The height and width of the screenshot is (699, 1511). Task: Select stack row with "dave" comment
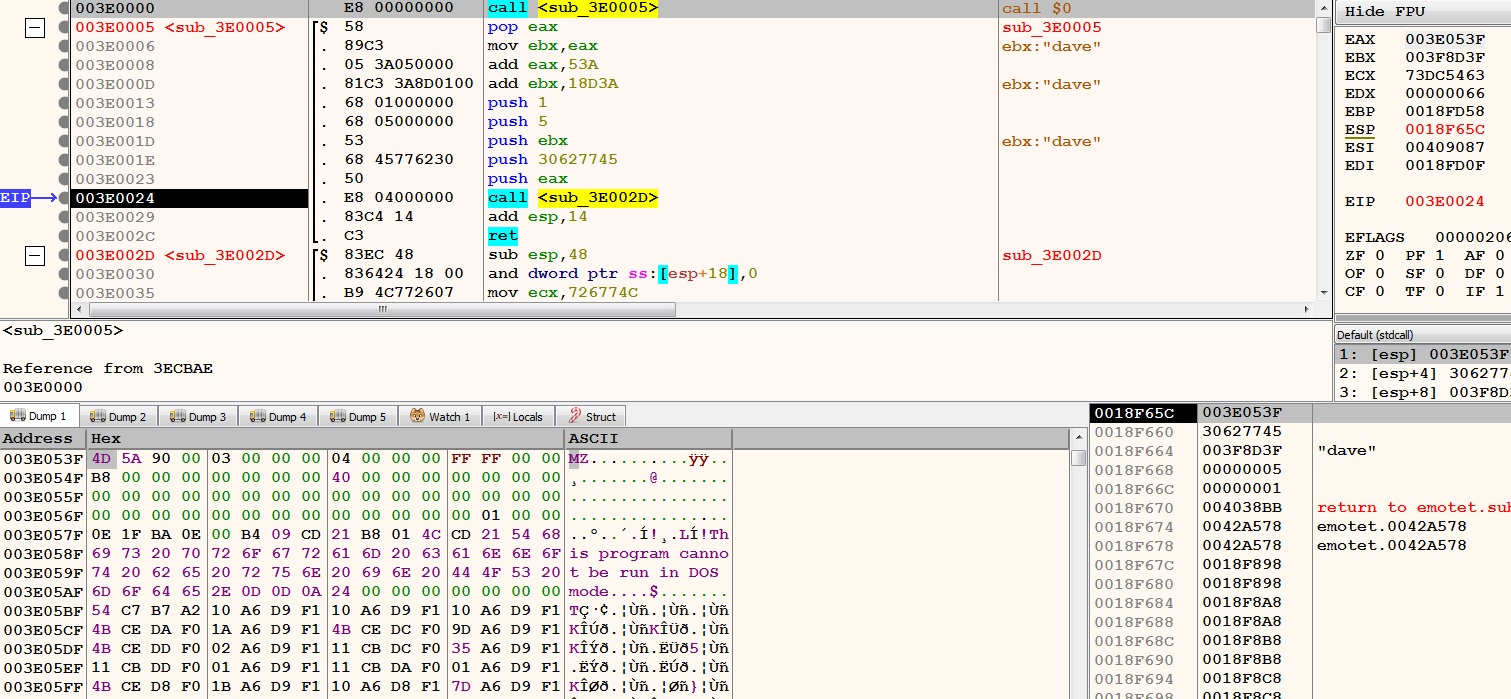point(1300,451)
